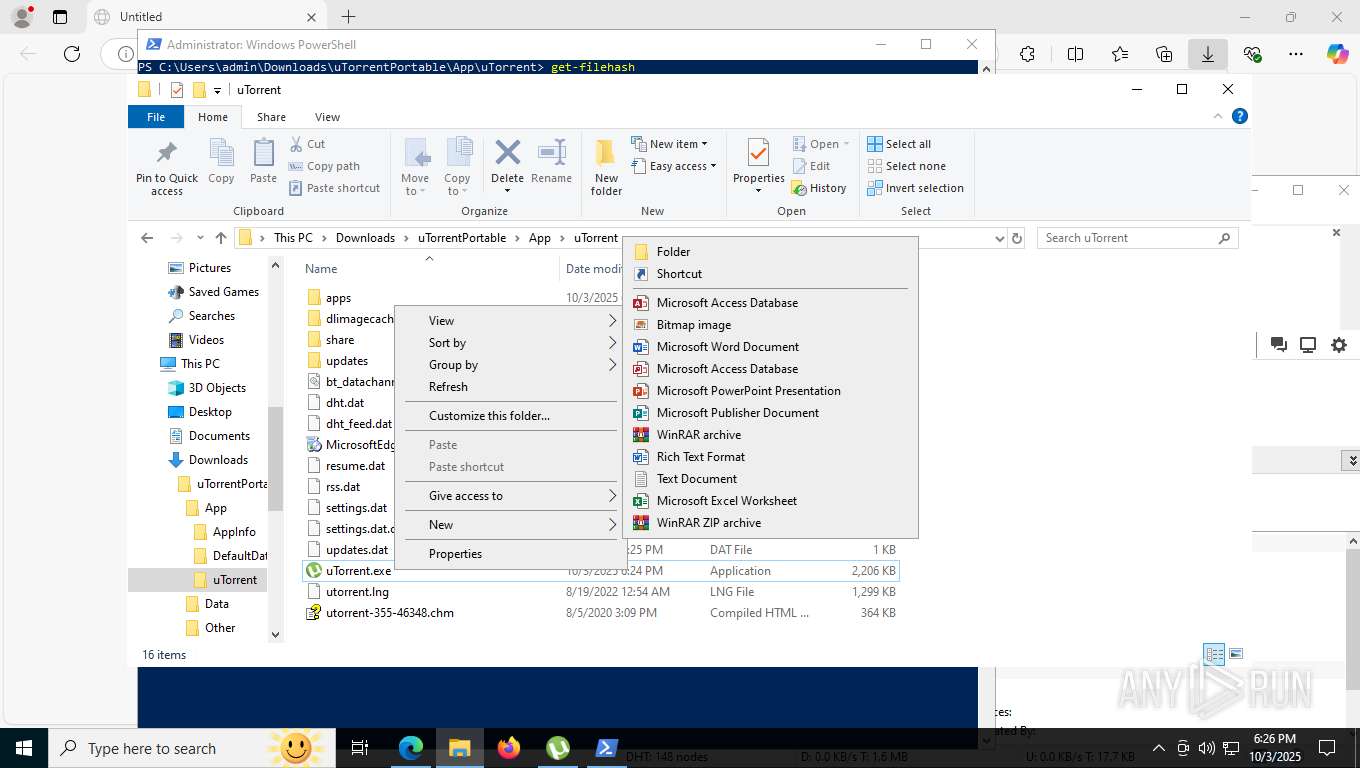Open address bar history dropdown
This screenshot has height=768, width=1360.
coord(999,238)
